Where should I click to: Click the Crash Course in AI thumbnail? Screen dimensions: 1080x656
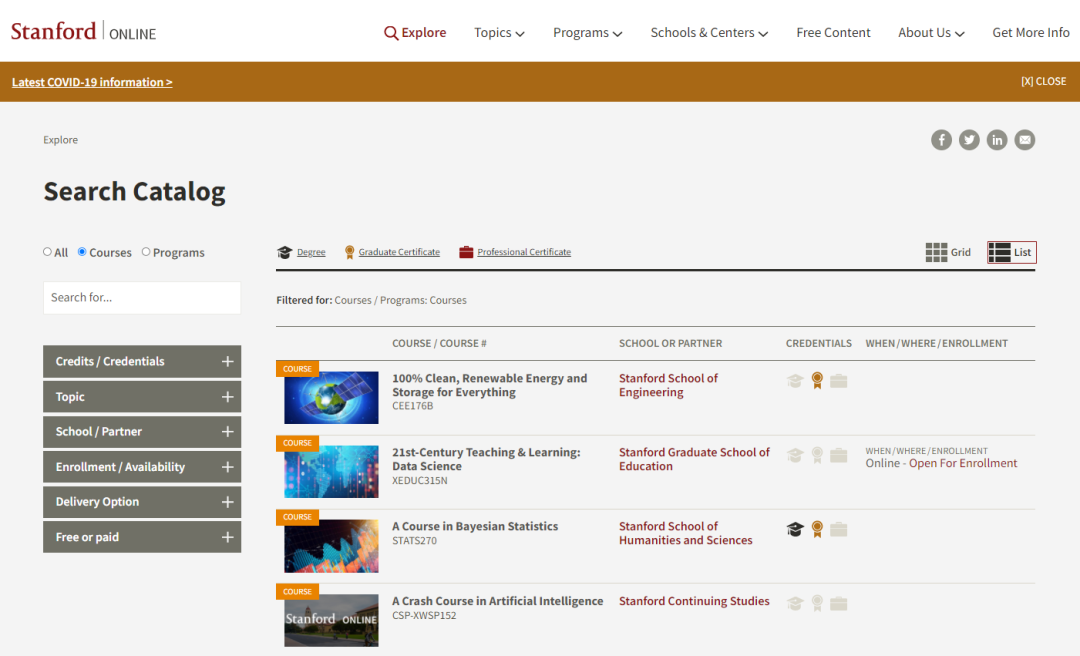point(331,620)
